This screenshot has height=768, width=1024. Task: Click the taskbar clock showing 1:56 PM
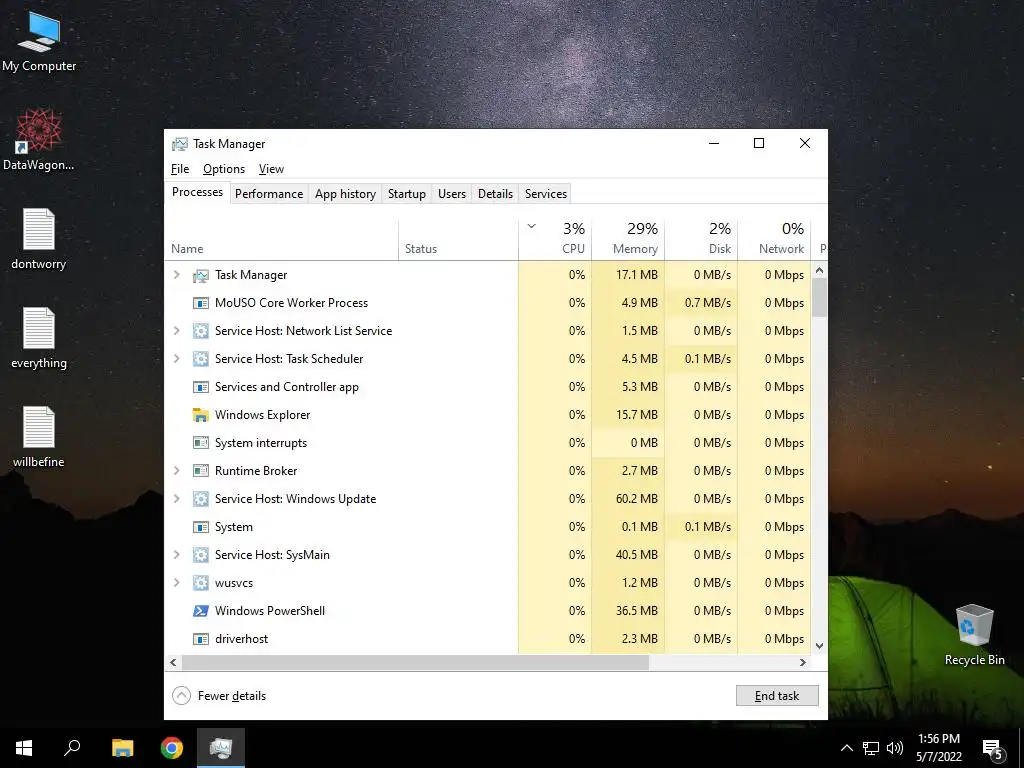coord(938,748)
